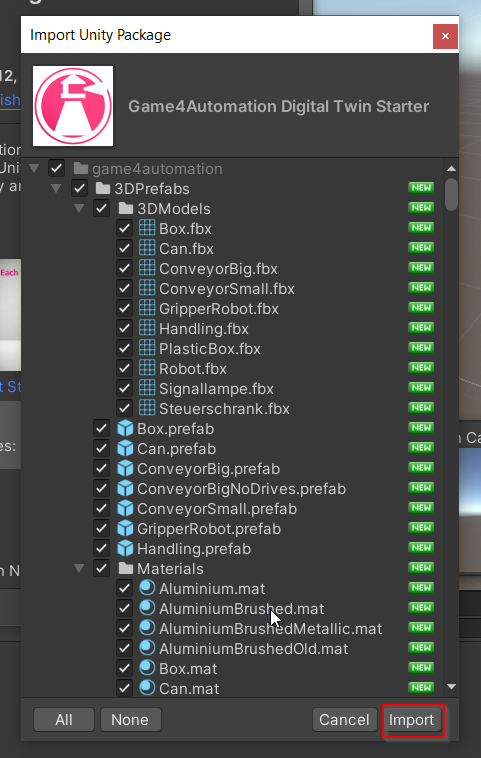This screenshot has width=481, height=758.
Task: Cancel the package import
Action: coord(344,720)
